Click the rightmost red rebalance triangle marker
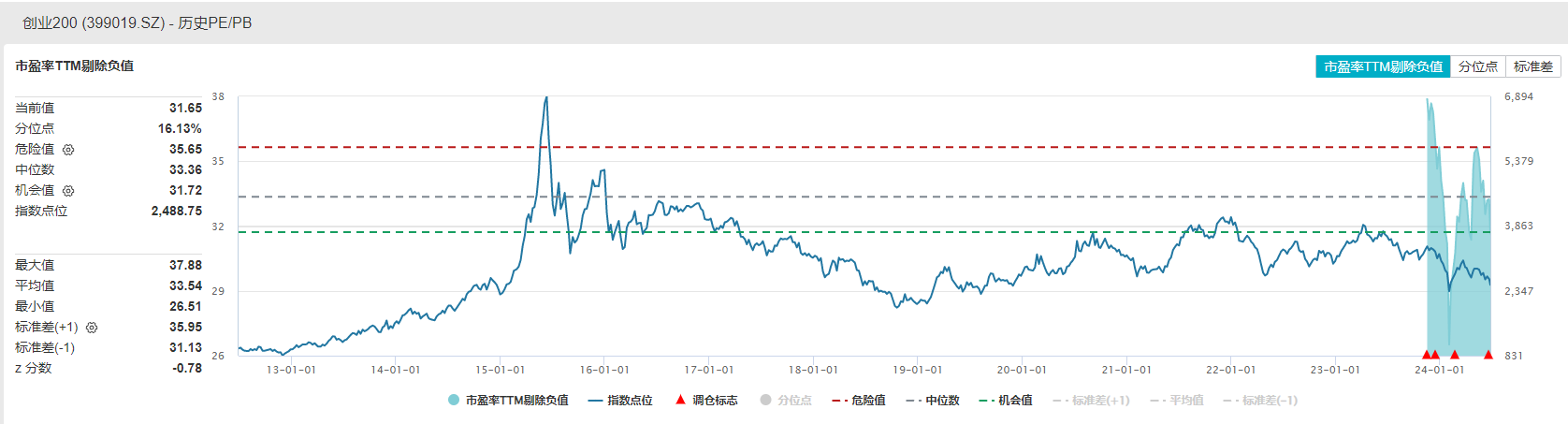The height and width of the screenshot is (424, 1568). [x=1488, y=354]
